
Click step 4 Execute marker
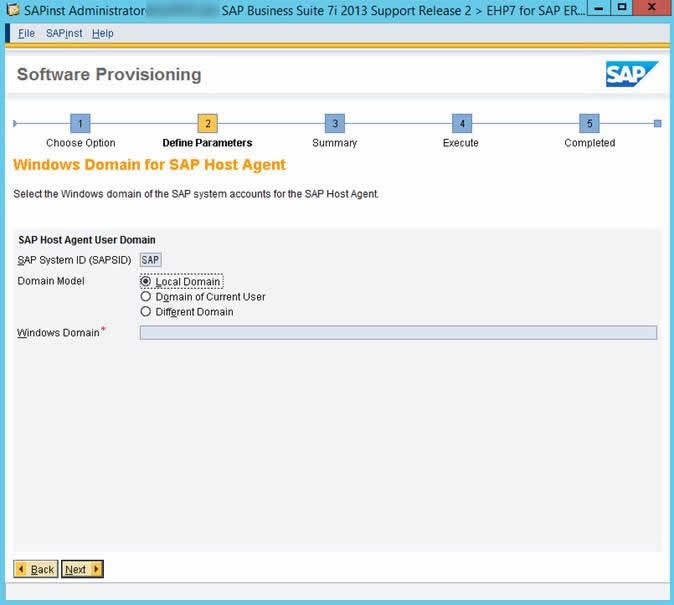[x=462, y=123]
